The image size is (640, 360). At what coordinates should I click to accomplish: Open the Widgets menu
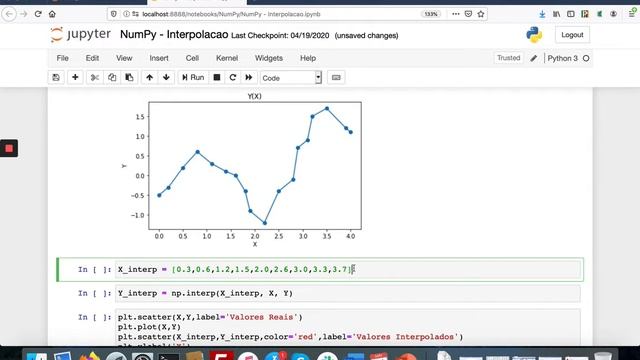269,58
